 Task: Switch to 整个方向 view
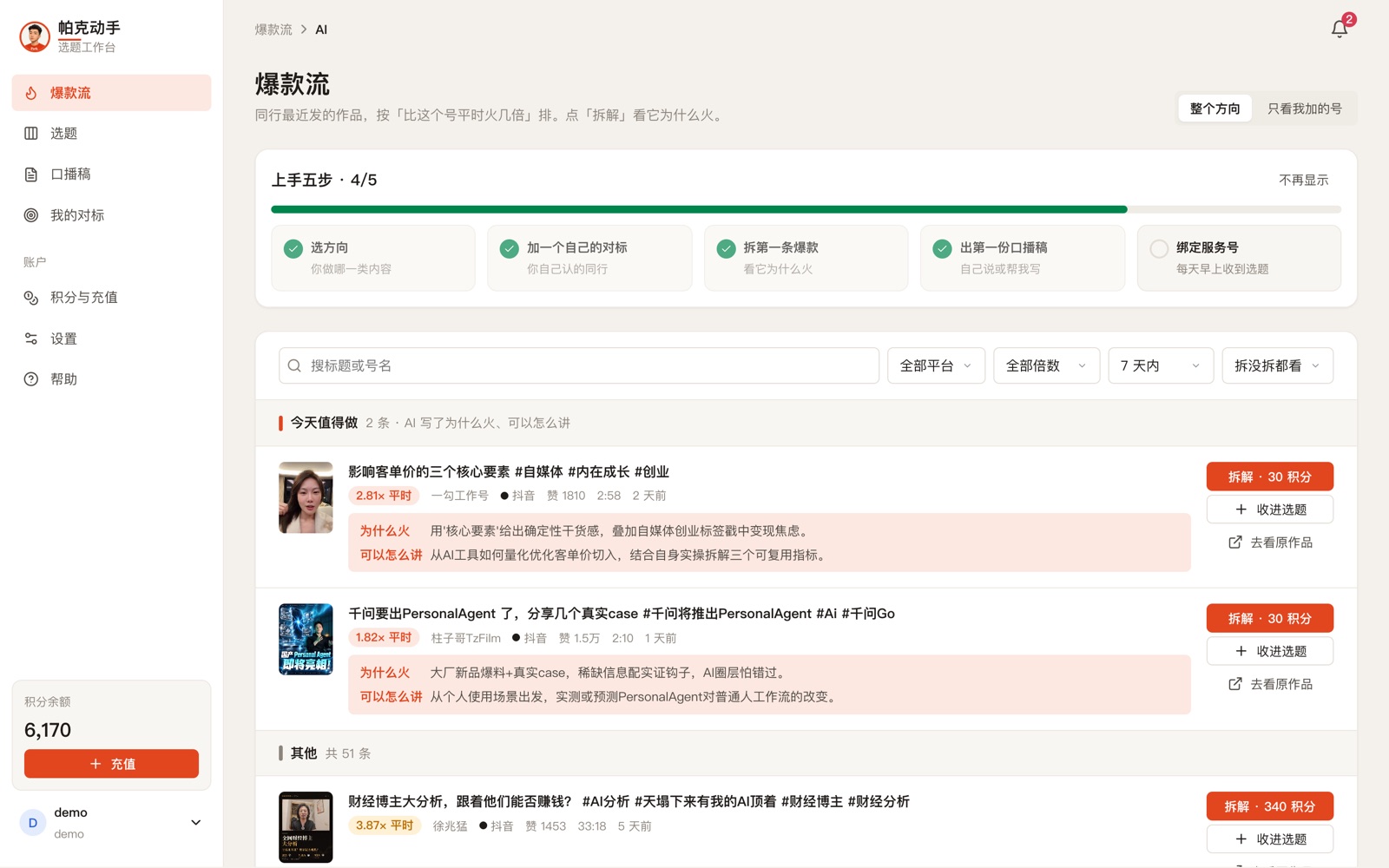[x=1215, y=108]
